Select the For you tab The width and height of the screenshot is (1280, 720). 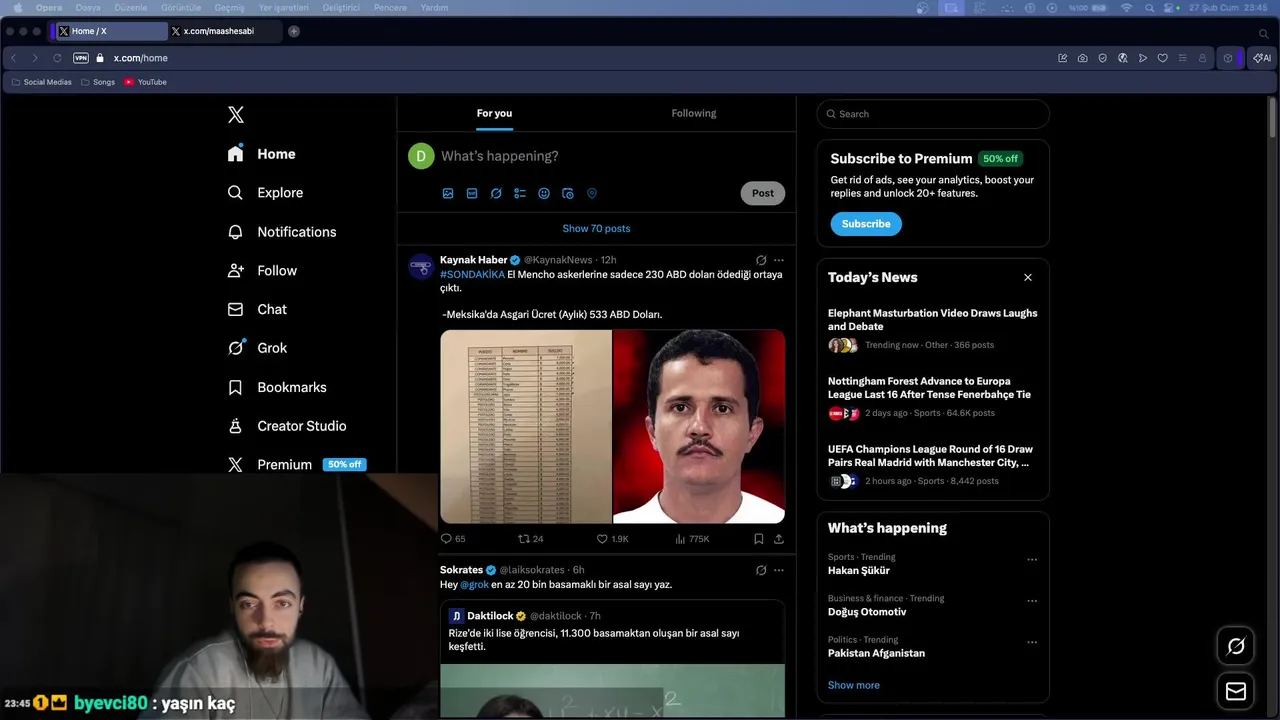(494, 113)
